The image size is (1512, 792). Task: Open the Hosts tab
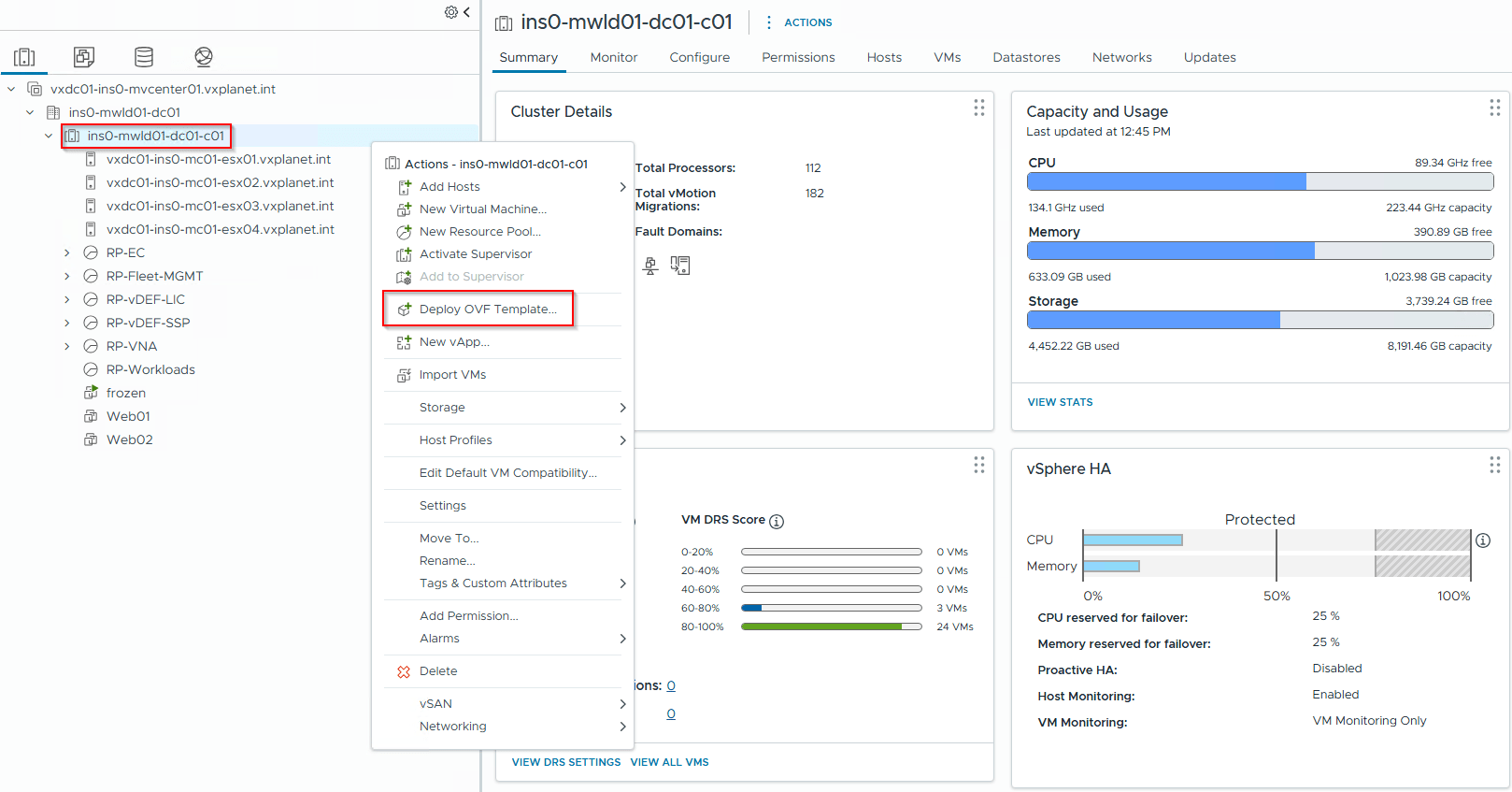(884, 57)
